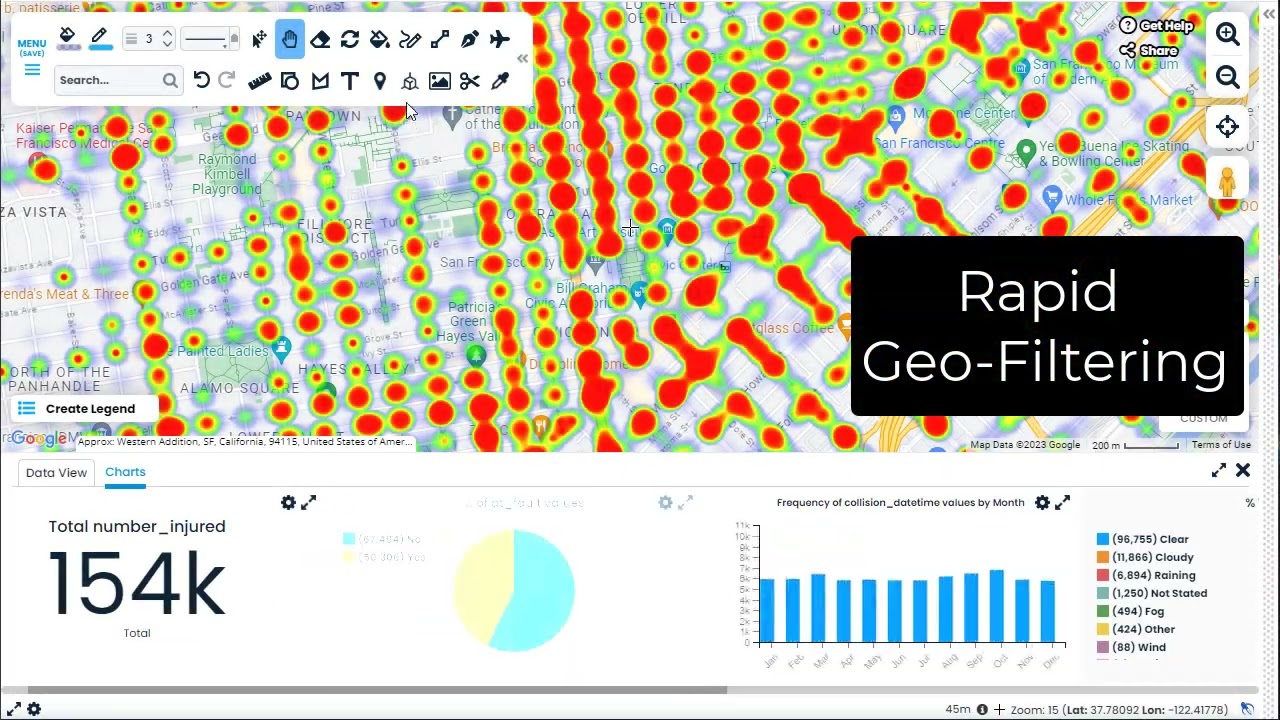Select the ruler measure tool
Viewport: 1280px width, 720px height.
tap(259, 81)
